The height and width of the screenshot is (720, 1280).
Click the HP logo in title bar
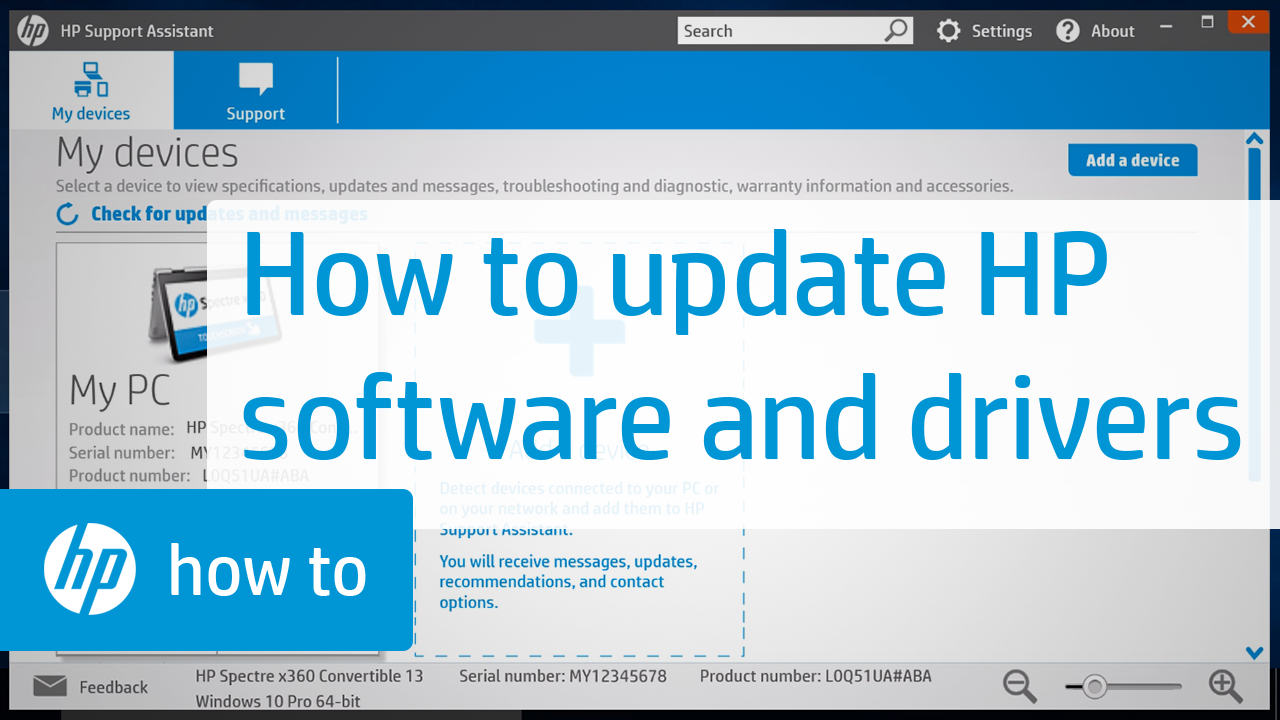33,31
